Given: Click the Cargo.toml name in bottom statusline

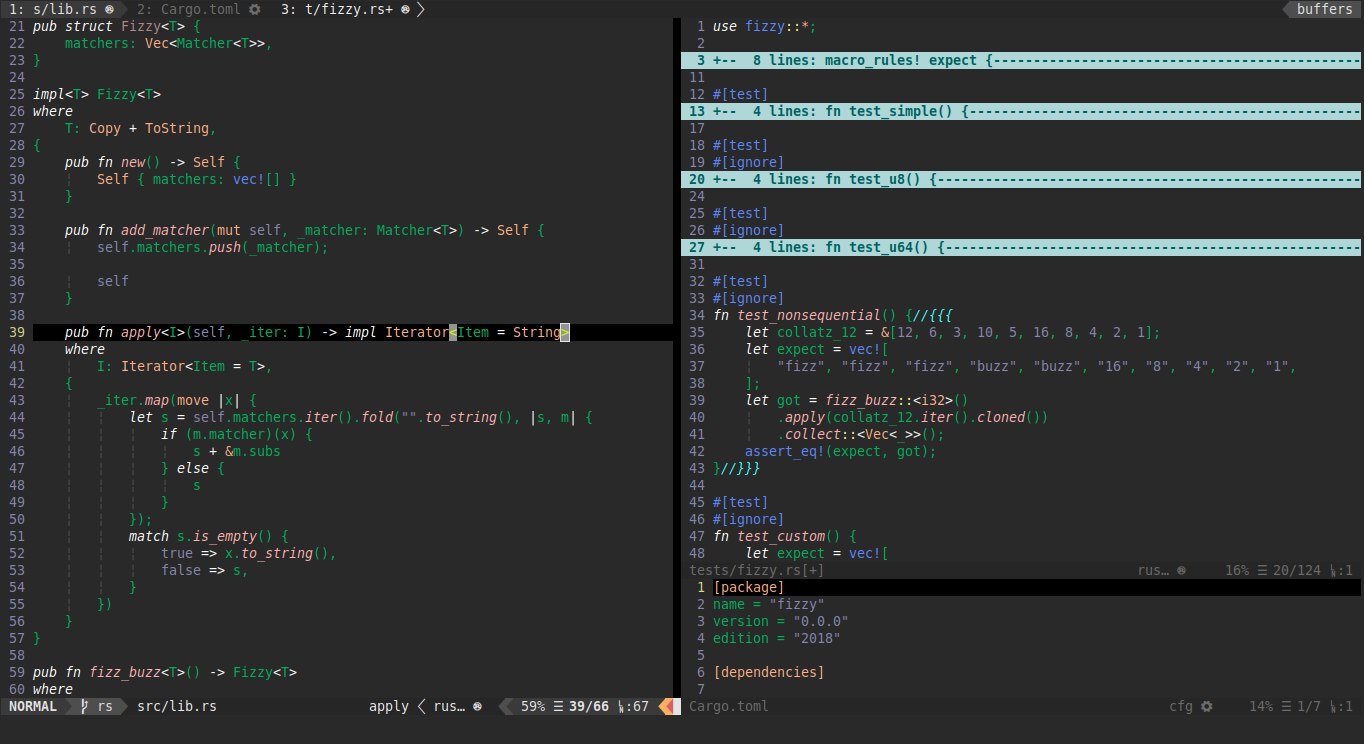Looking at the screenshot, I should click(x=729, y=706).
